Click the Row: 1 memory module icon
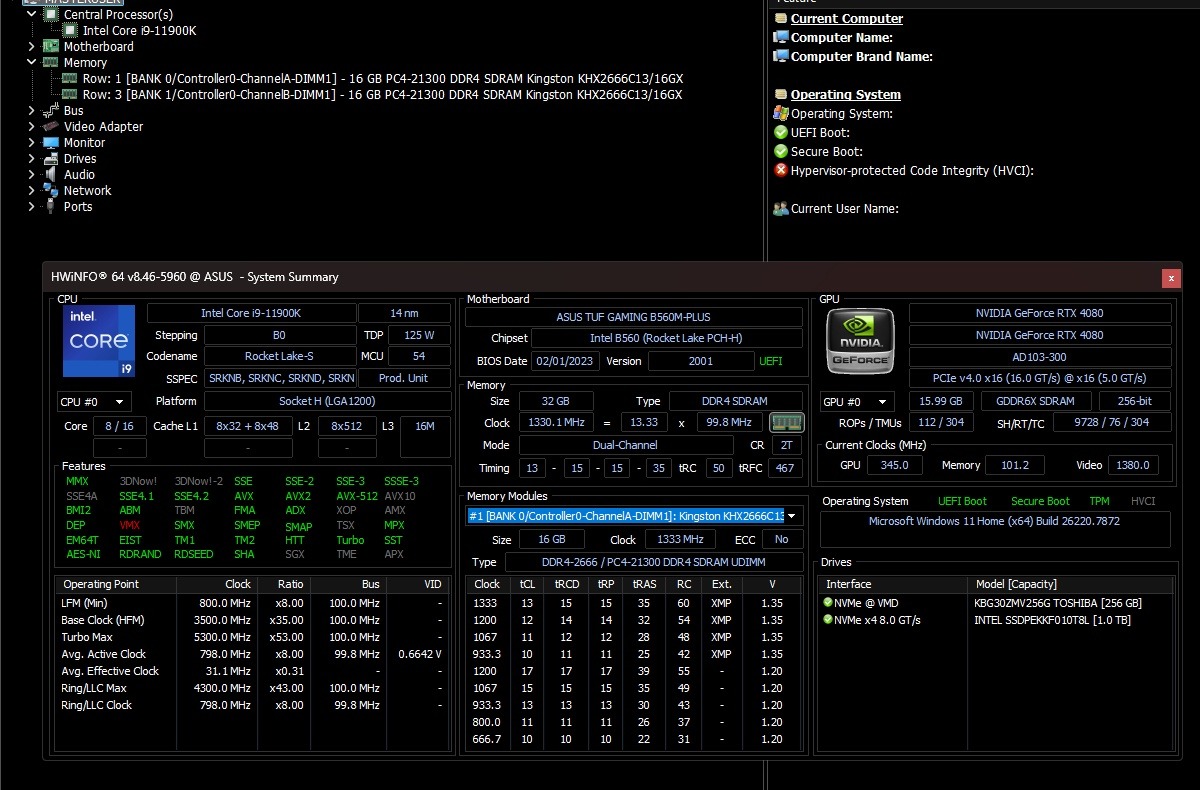Viewport: 1200px width, 790px height. (70, 78)
